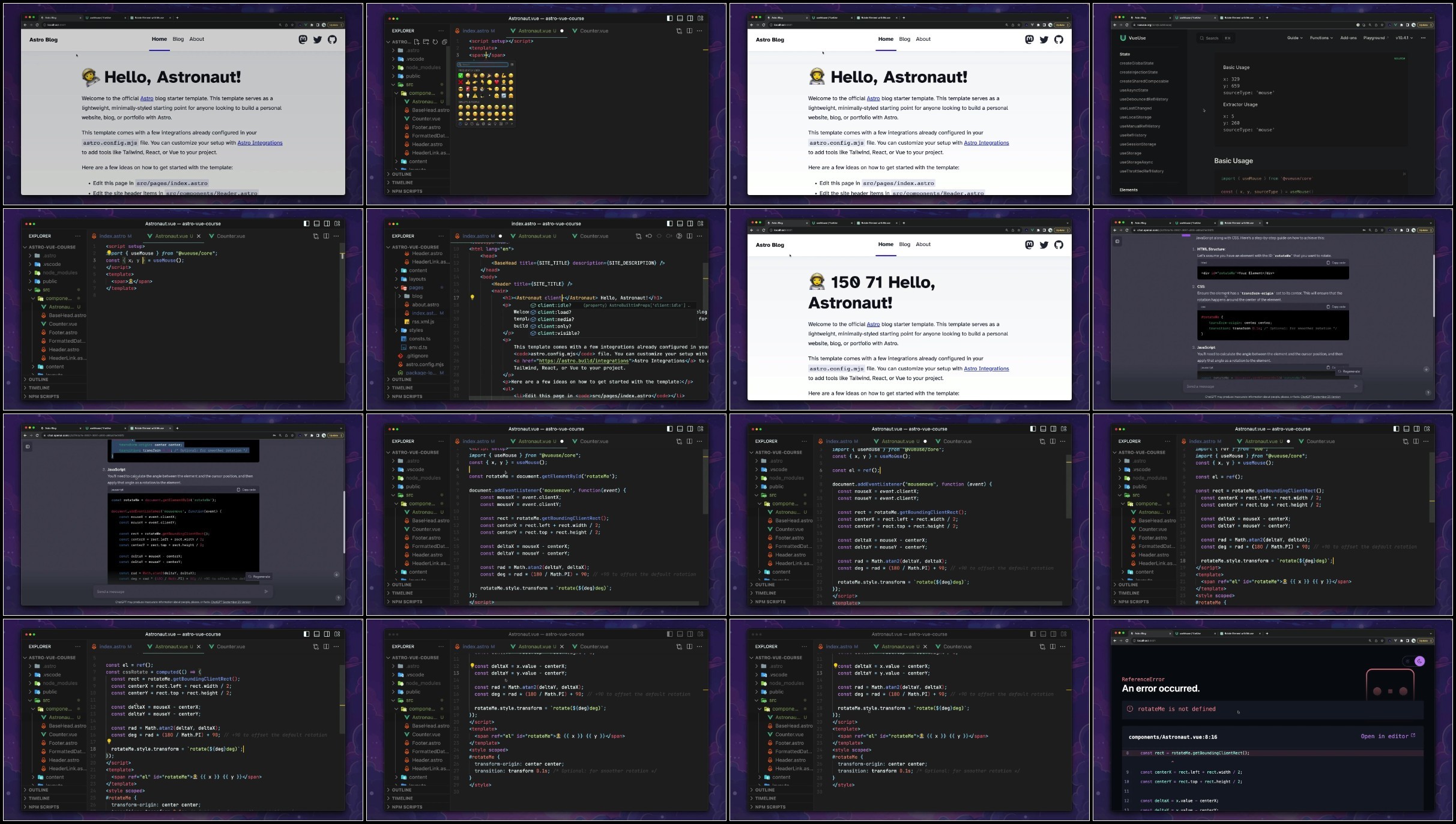The width and height of the screenshot is (1456, 824).
Task: Toggle dark/light theme switch on error overlay
Action: click(1415, 661)
